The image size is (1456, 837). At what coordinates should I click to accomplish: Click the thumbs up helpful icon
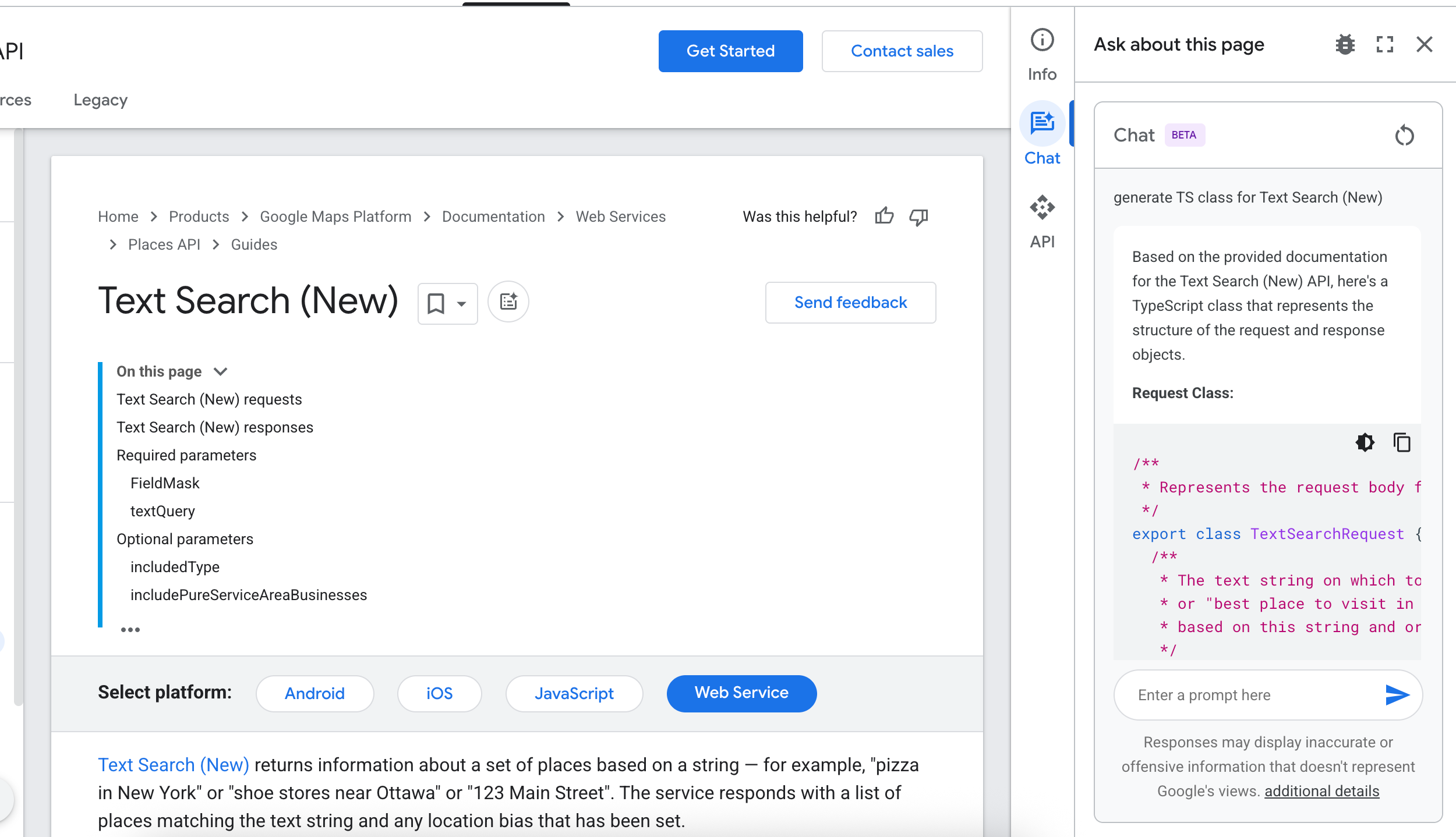tap(884, 217)
